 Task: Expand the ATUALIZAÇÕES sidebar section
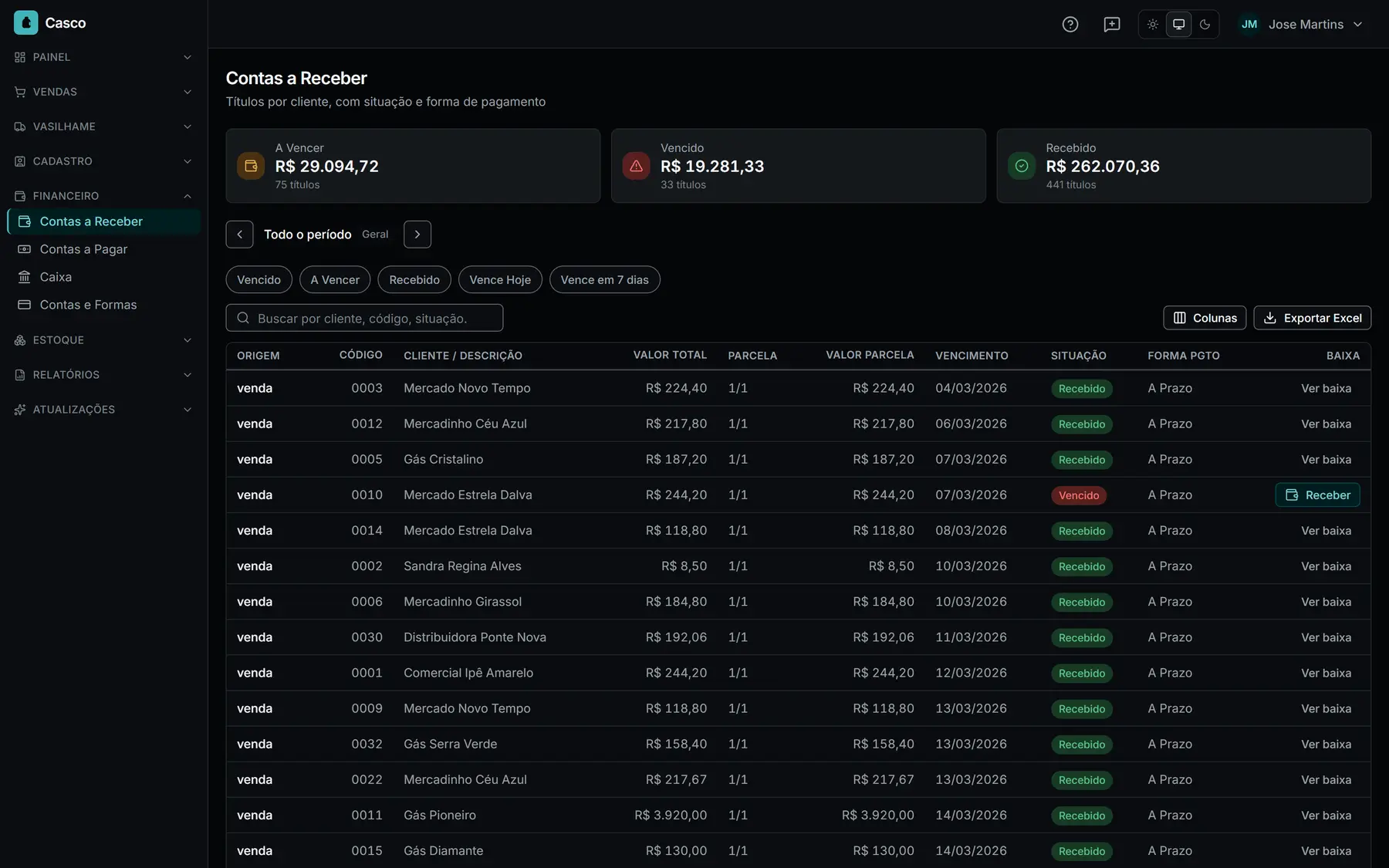click(103, 410)
